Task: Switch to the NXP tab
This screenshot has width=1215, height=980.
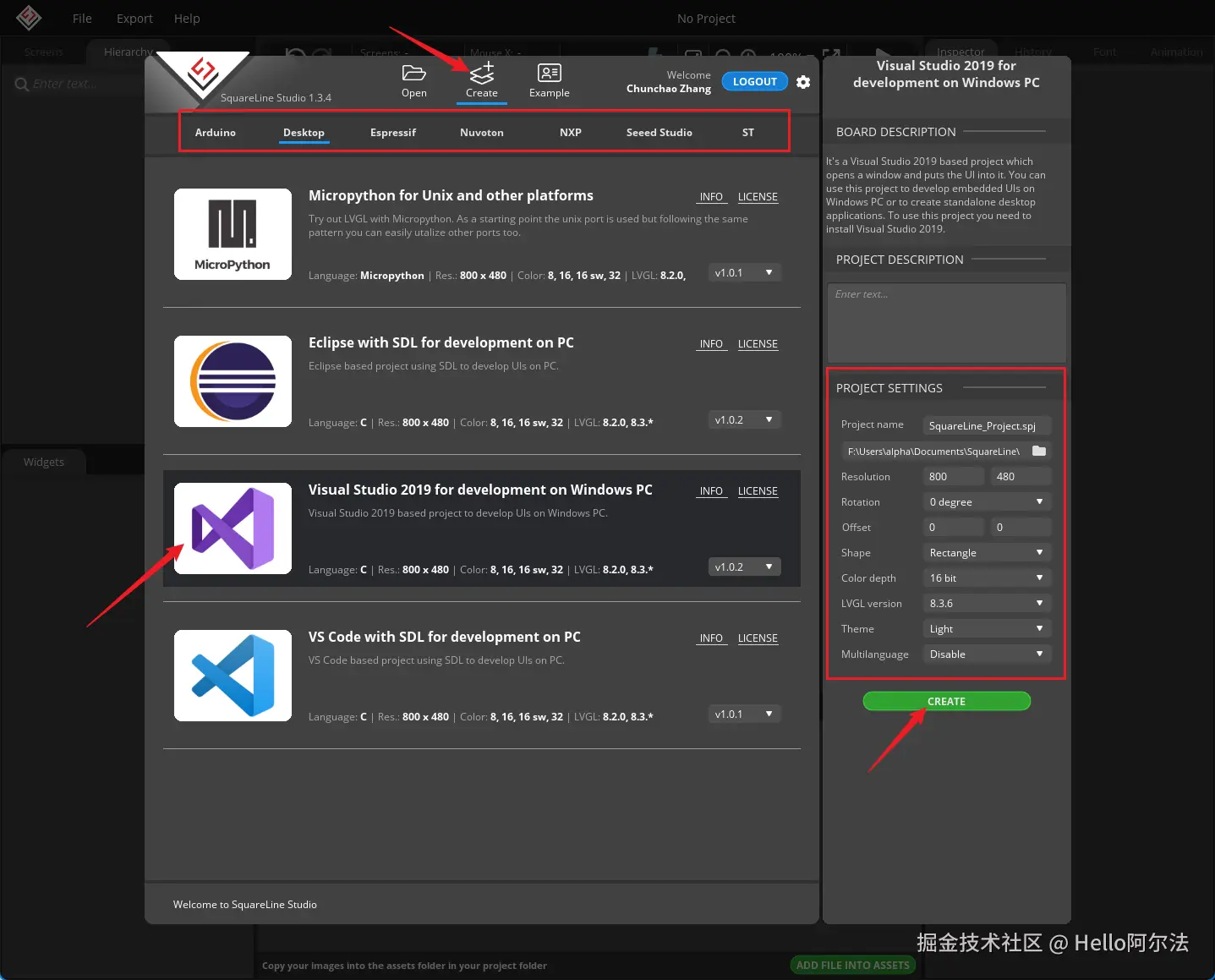Action: coord(571,133)
